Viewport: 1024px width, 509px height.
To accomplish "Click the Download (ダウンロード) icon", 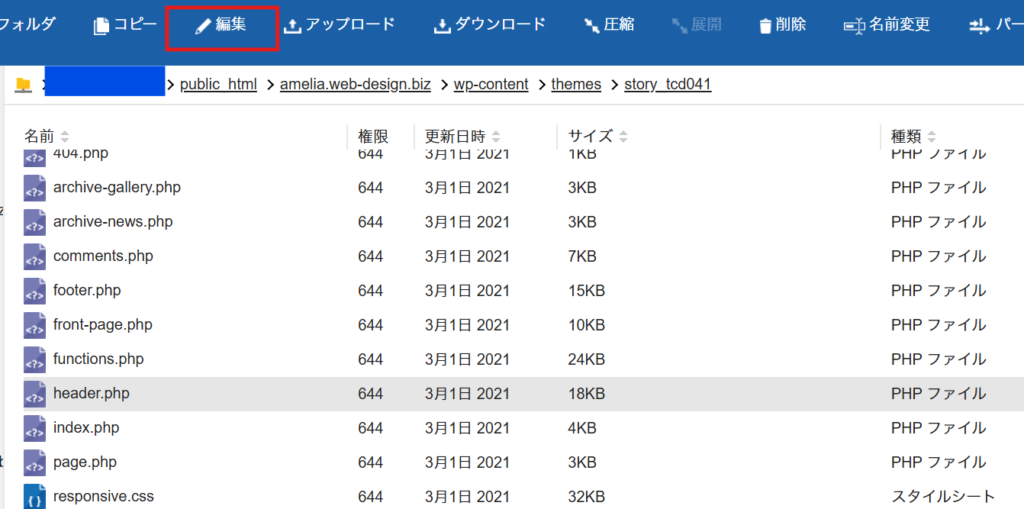I will [443, 26].
